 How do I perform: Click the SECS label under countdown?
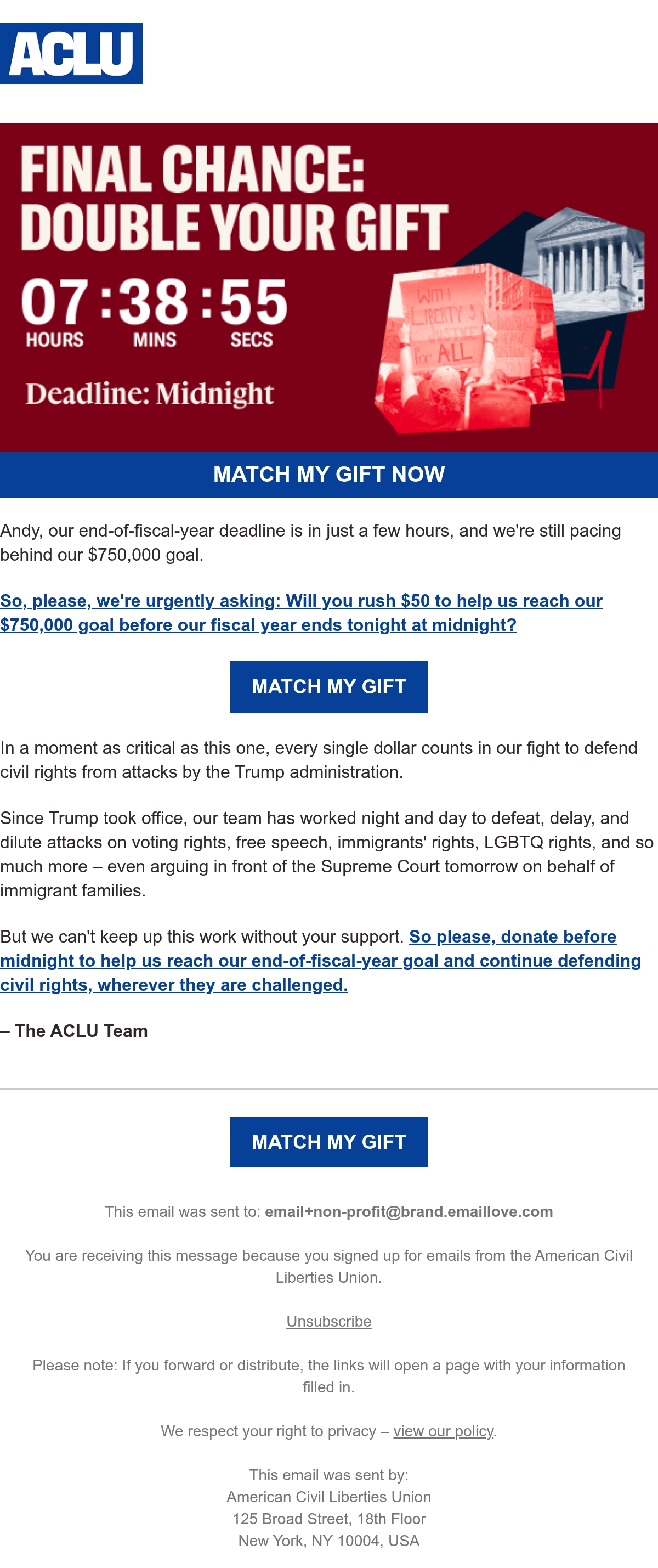[x=252, y=340]
